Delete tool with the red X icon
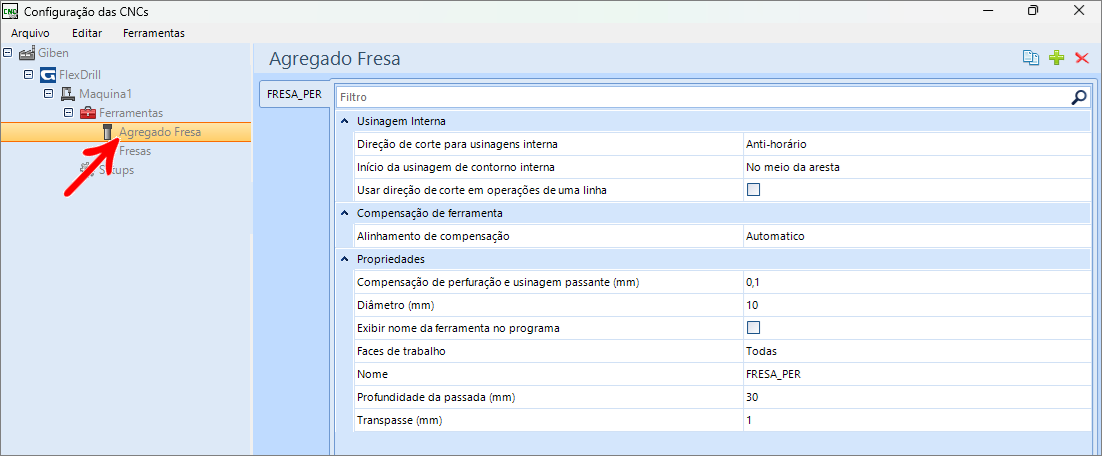The image size is (1105, 458). pyautogui.click(x=1082, y=58)
